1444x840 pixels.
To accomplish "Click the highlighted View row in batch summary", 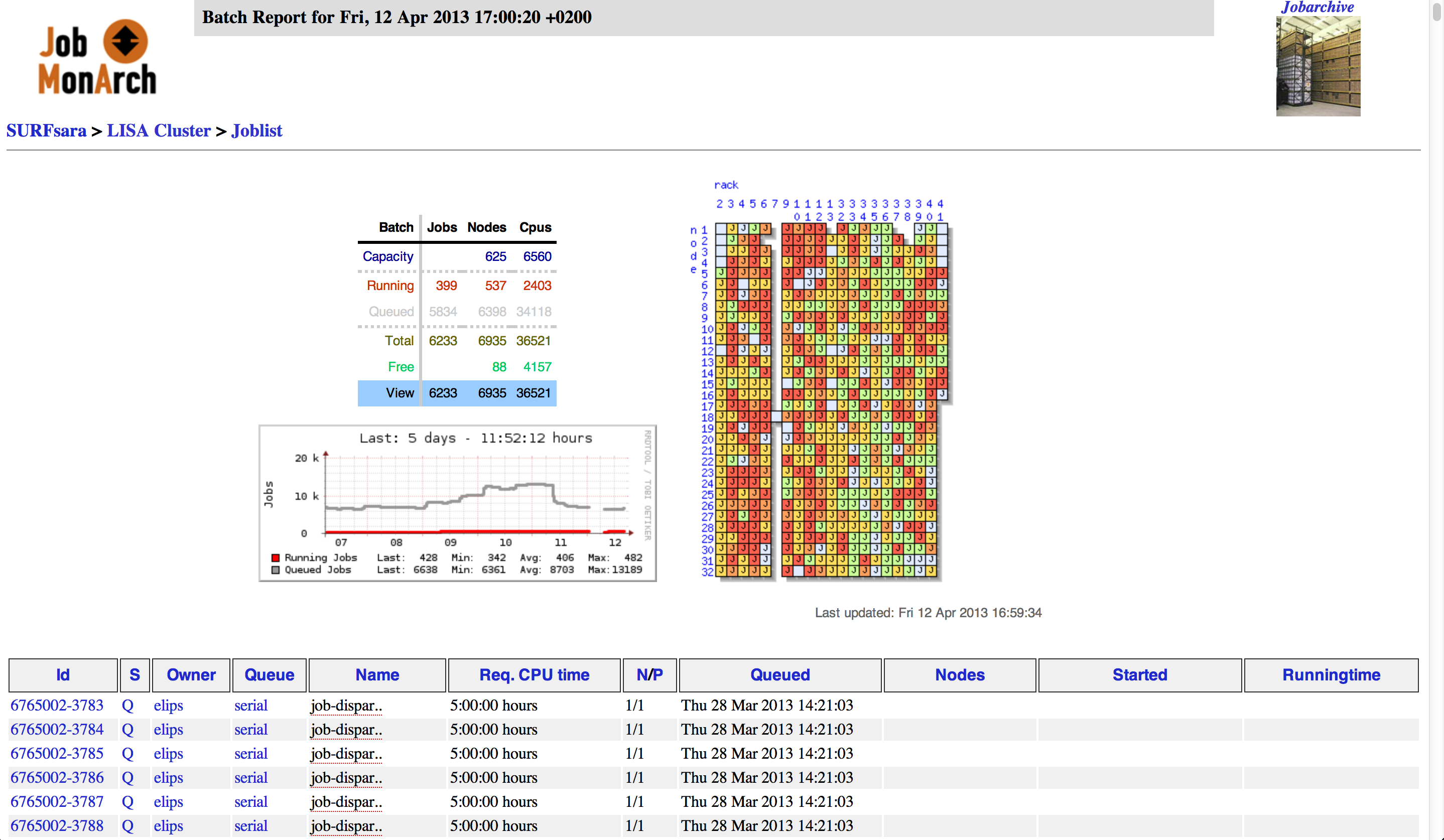I will (x=457, y=393).
